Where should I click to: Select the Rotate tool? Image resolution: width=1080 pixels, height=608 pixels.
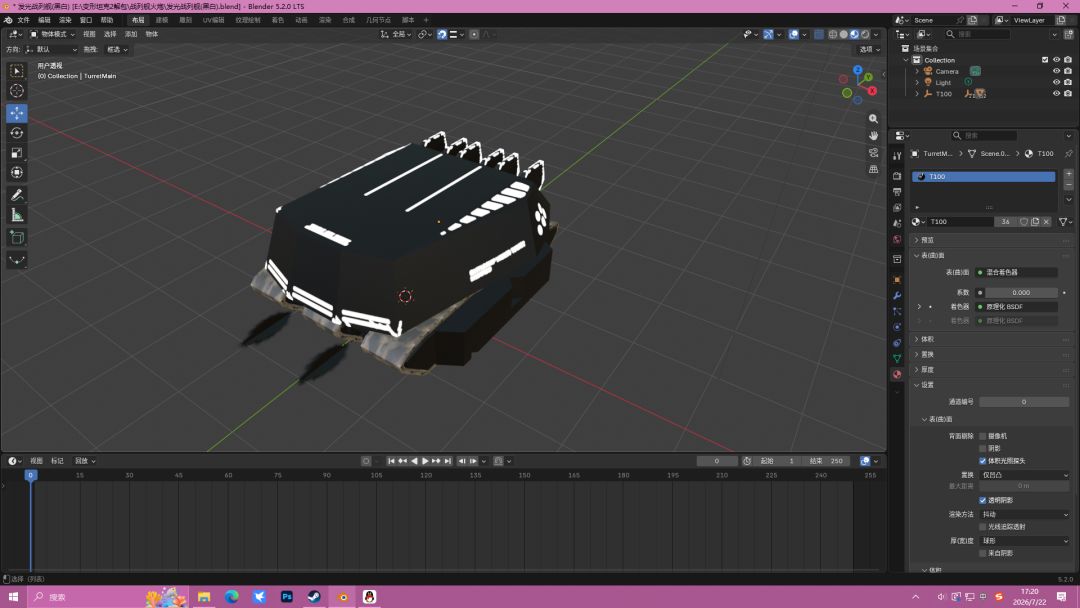click(x=17, y=133)
